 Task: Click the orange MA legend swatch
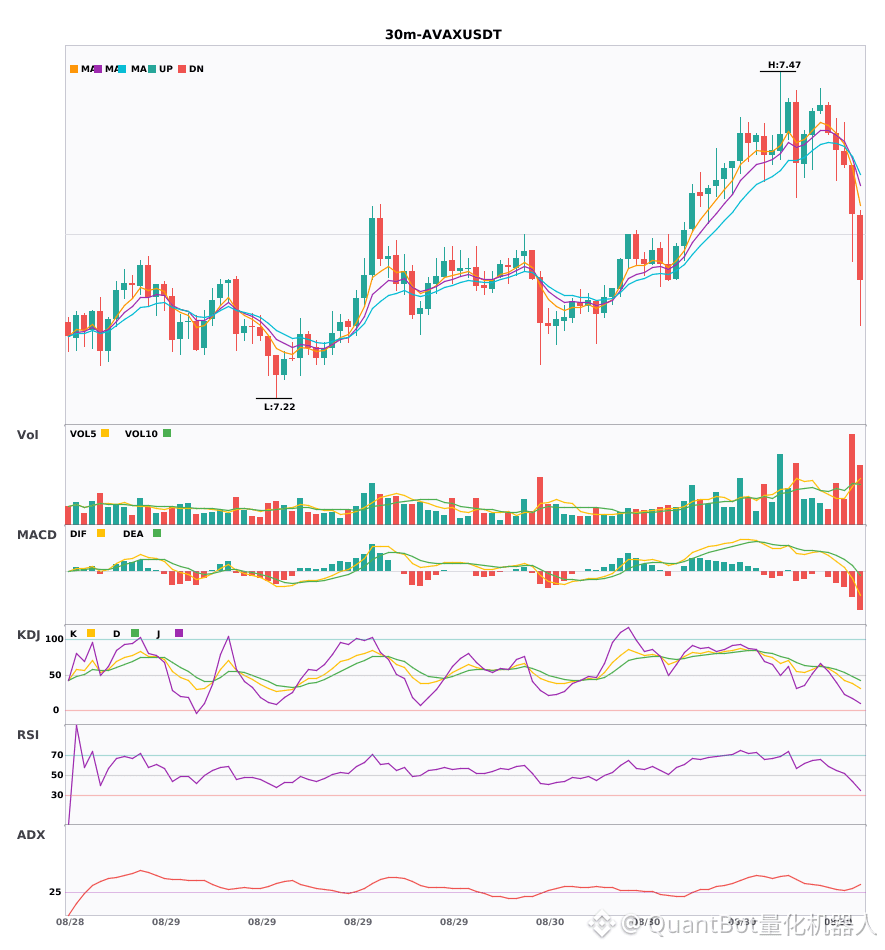coord(74,69)
